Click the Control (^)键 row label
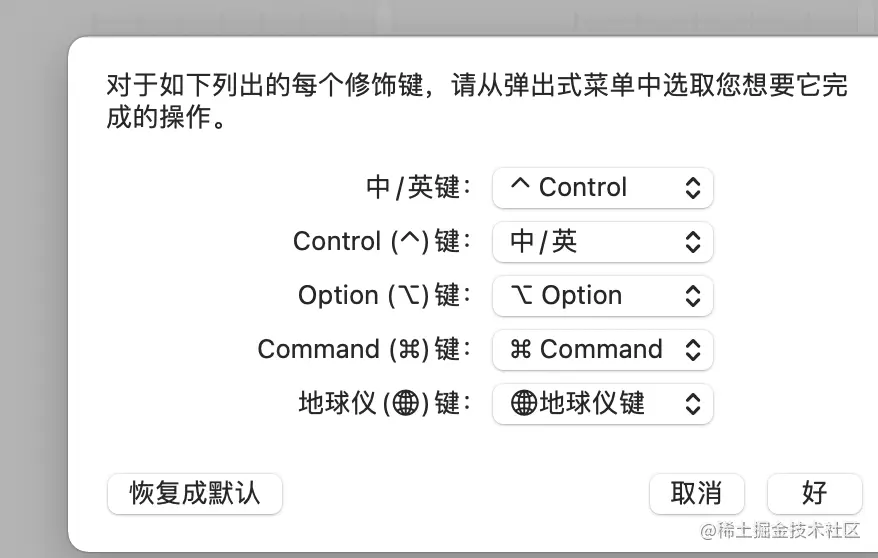The width and height of the screenshot is (878, 558). [377, 241]
